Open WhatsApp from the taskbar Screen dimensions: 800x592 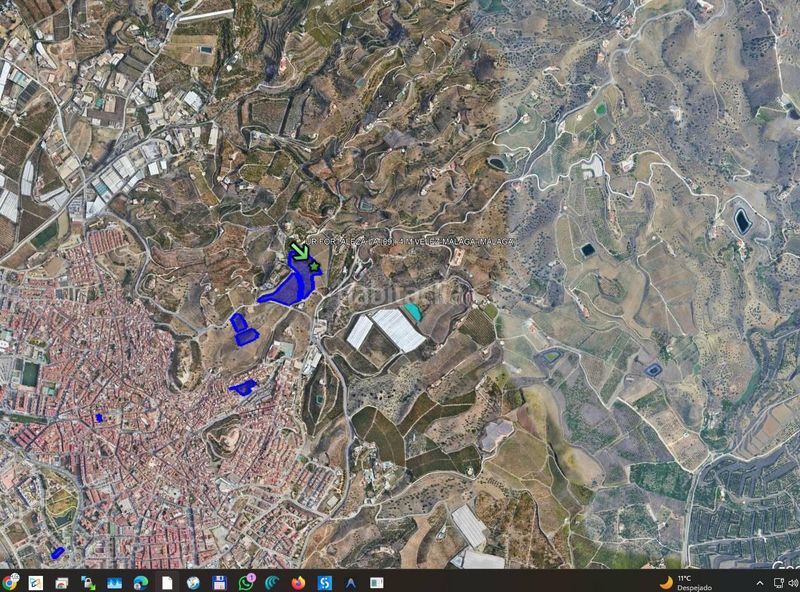click(x=246, y=582)
